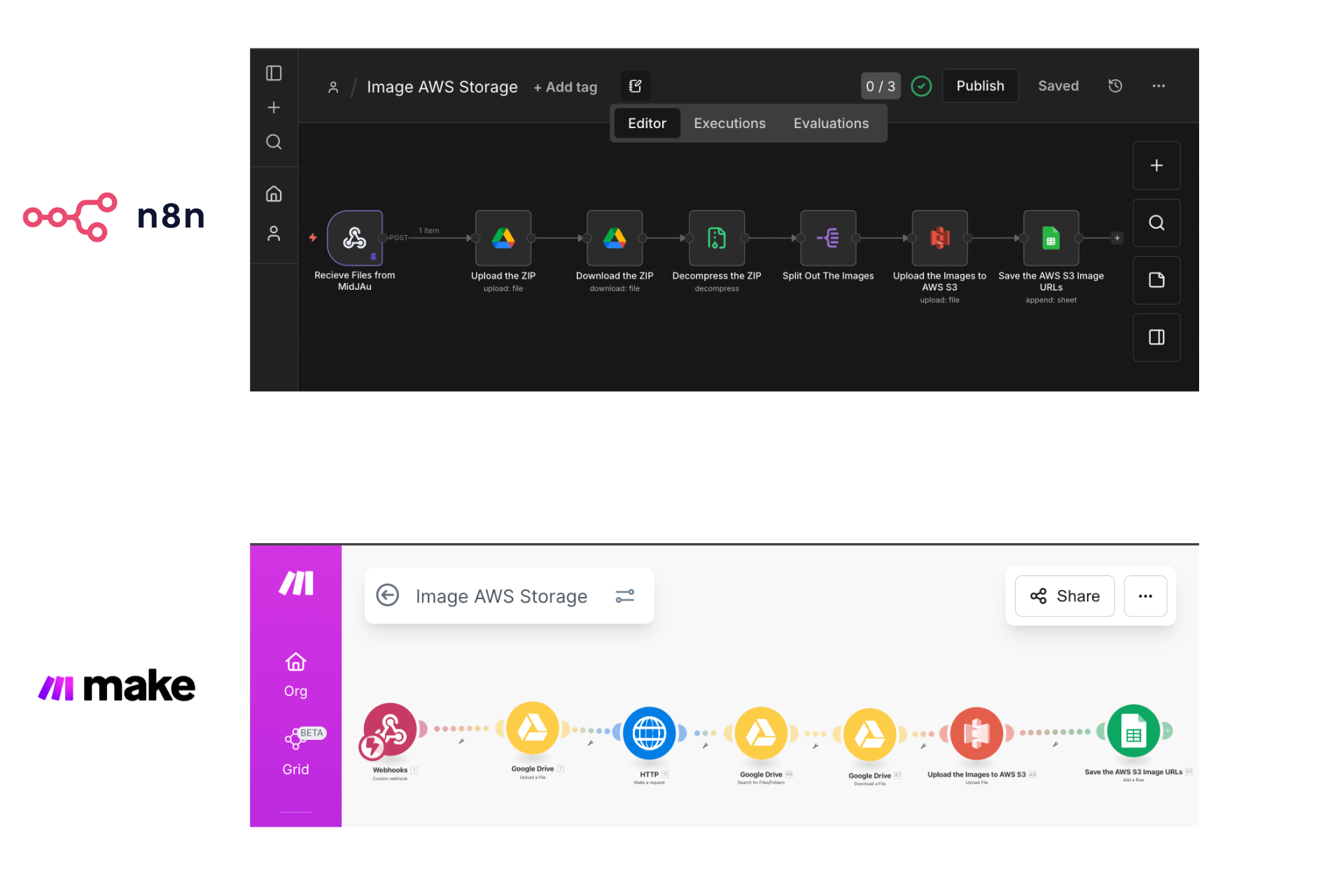Click the workflow name "Image AWS Storage" to rename it
This screenshot has width=1344, height=896.
(x=442, y=86)
